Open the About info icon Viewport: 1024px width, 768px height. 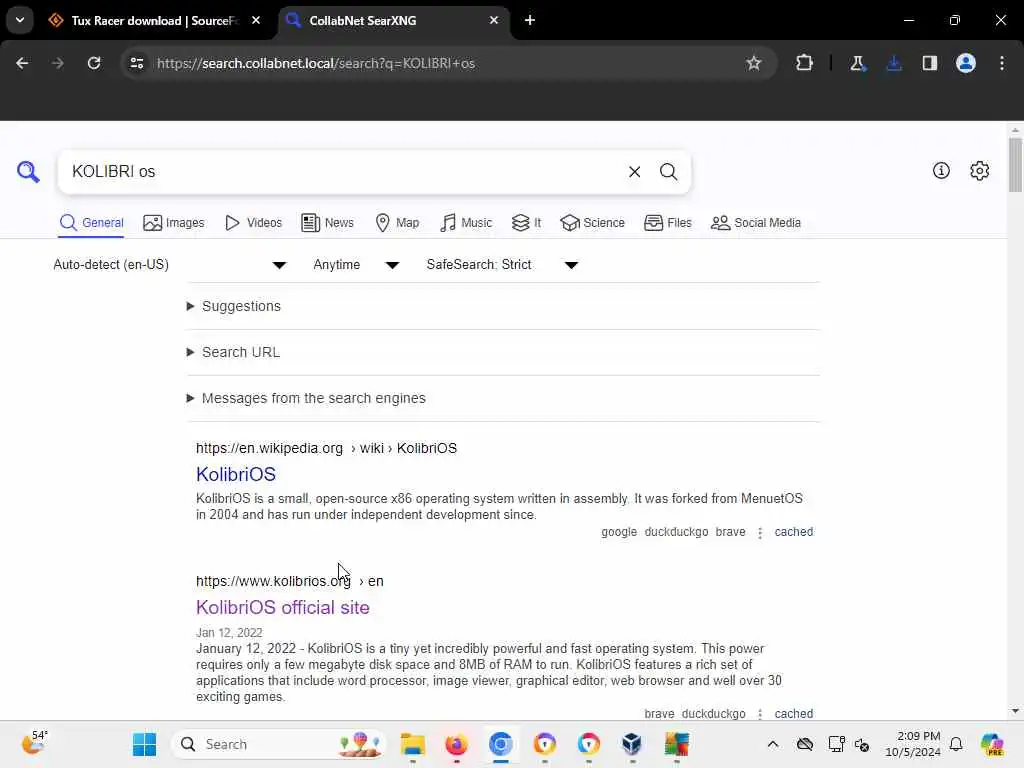tap(941, 170)
